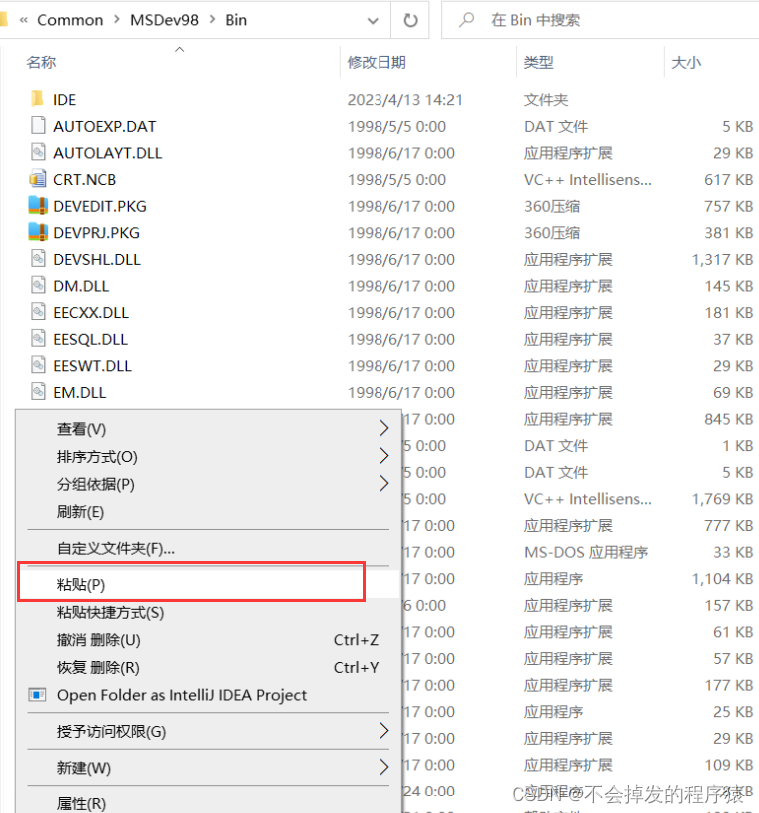Expand the 授予访问权限(G) submenu arrow
Screen dimensions: 759x813
coord(383,731)
